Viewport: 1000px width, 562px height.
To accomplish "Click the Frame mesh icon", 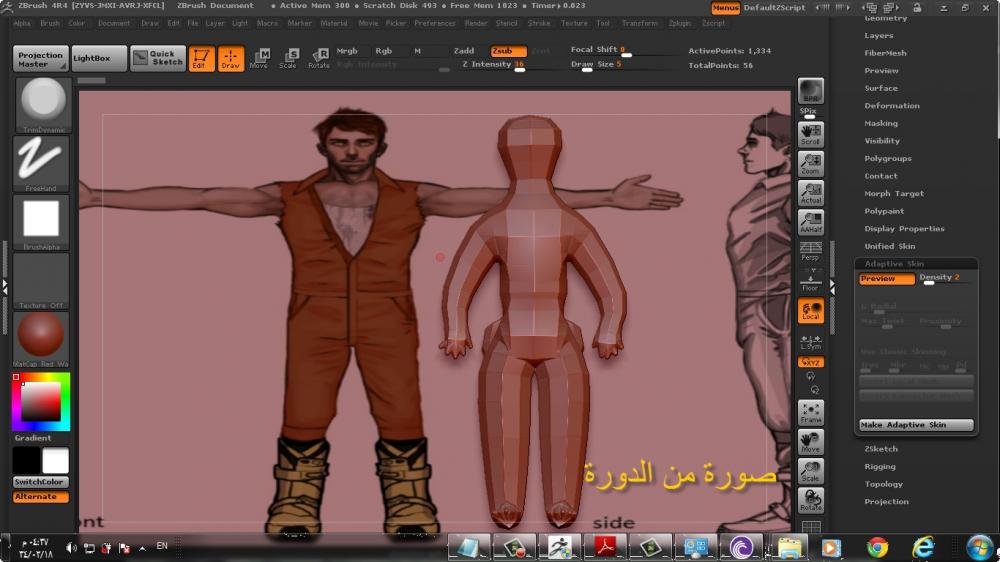I will 811,412.
